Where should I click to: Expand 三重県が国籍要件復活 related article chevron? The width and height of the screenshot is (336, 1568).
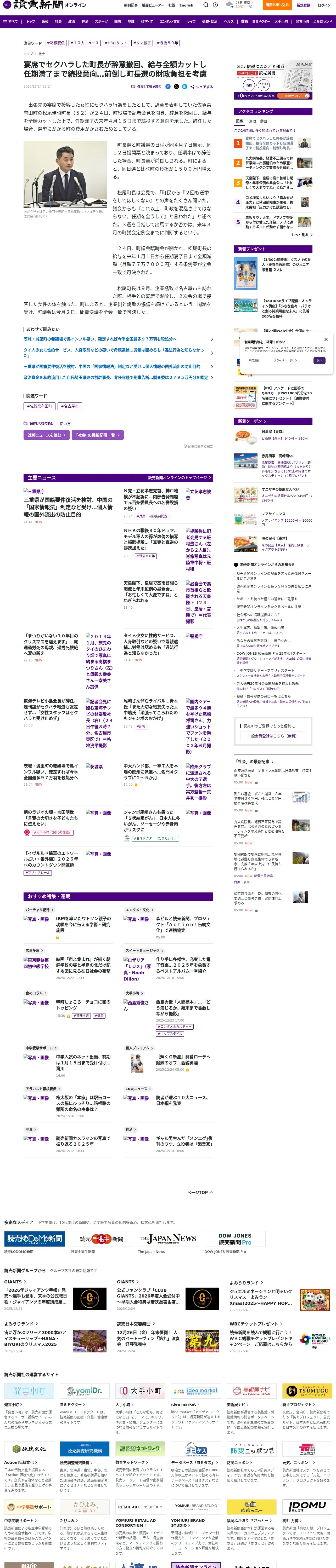pyautogui.click(x=212, y=366)
